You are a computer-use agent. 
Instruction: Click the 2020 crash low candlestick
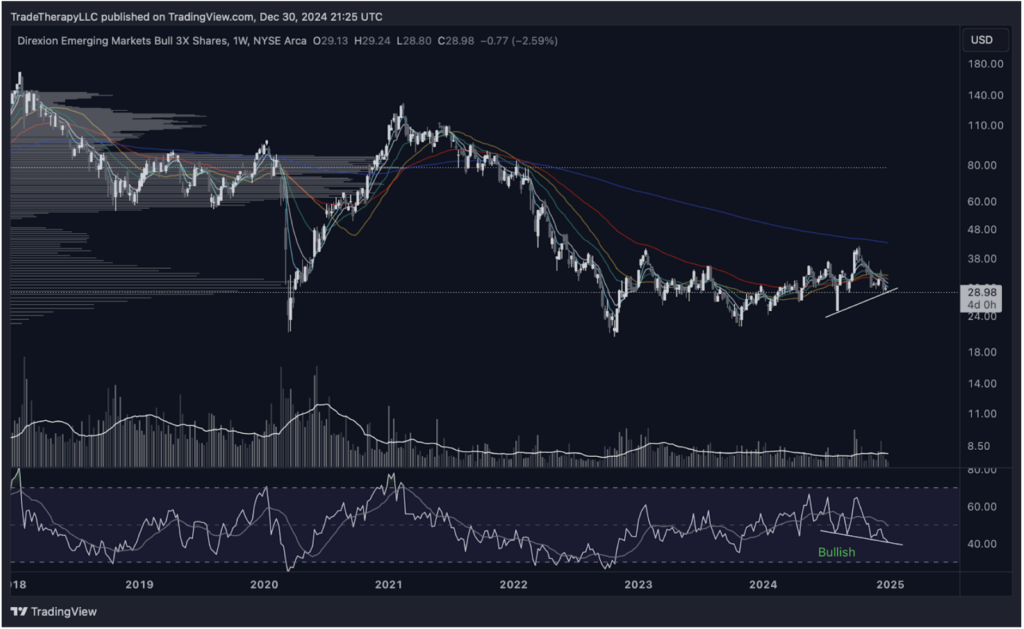pyautogui.click(x=290, y=320)
